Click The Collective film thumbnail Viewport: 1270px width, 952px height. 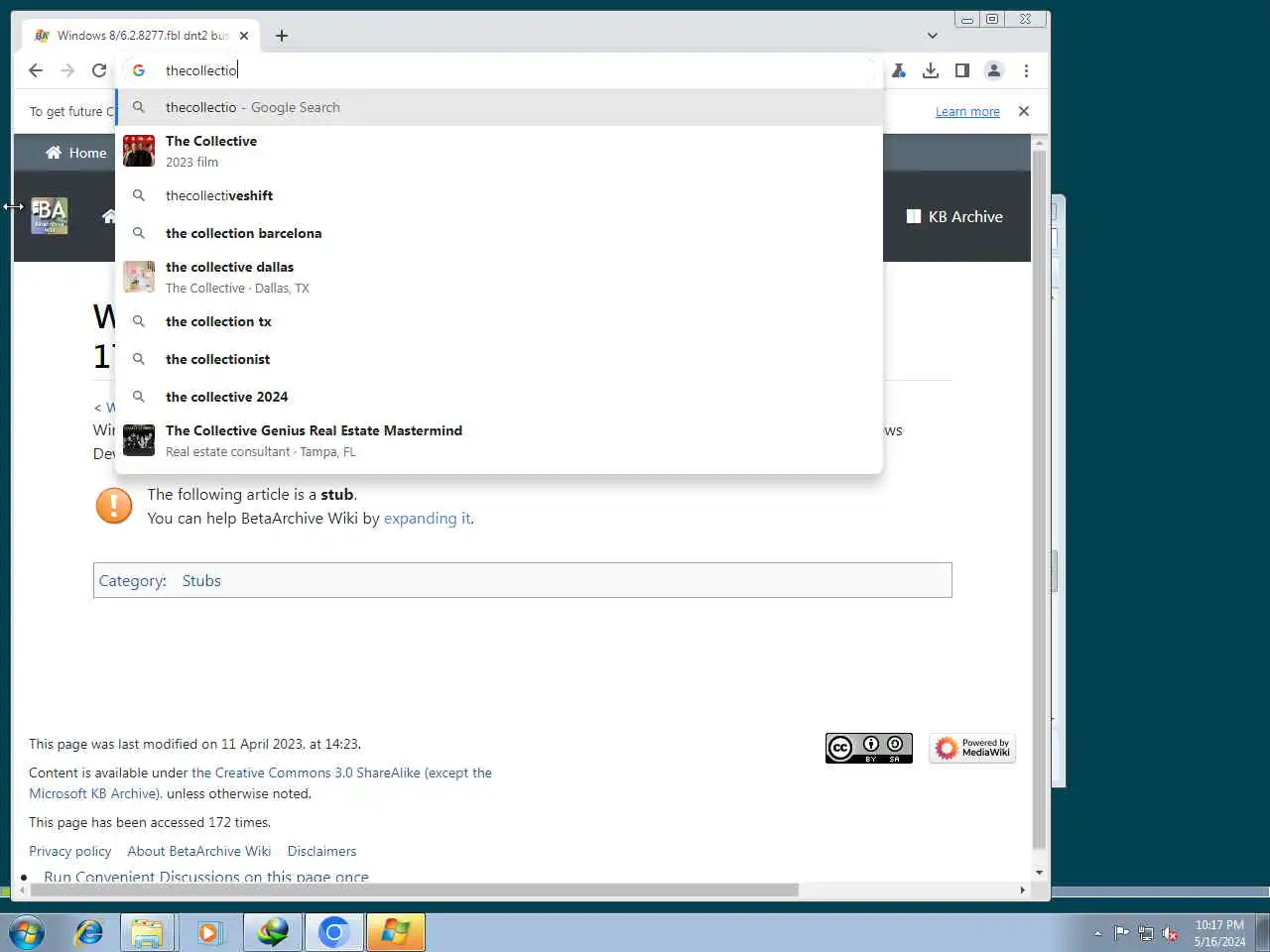pos(139,151)
